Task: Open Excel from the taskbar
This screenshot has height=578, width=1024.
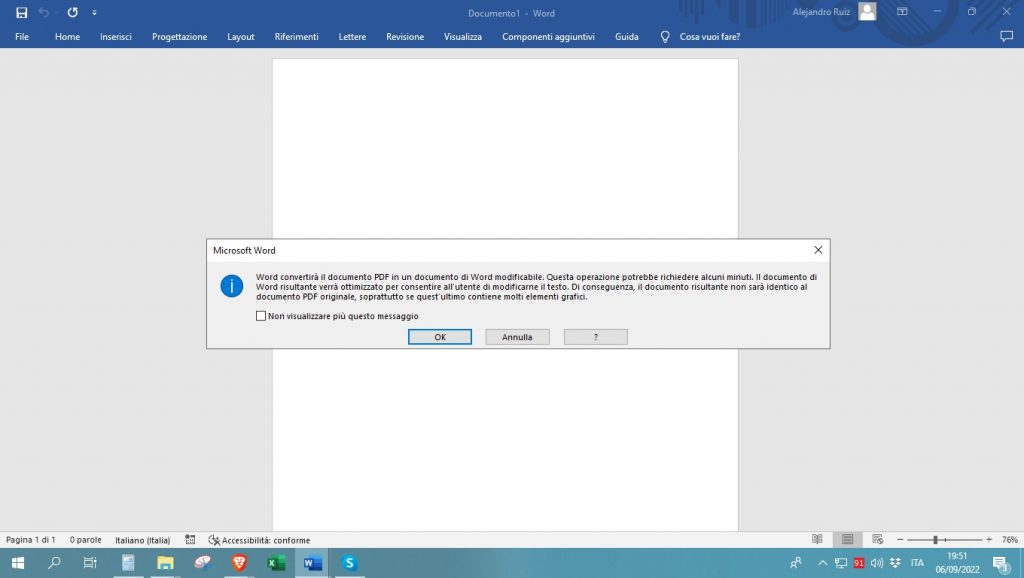Action: coord(275,563)
